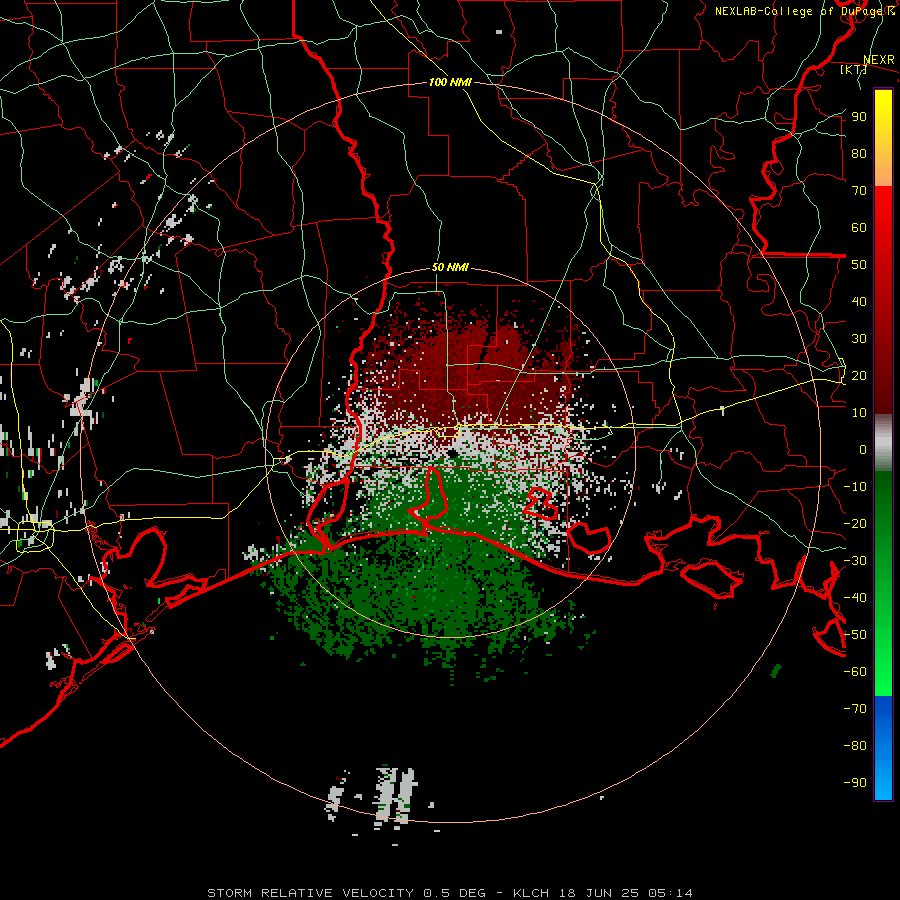Click the '90' label atop the velocity scale
The image size is (900, 900).
(859, 117)
